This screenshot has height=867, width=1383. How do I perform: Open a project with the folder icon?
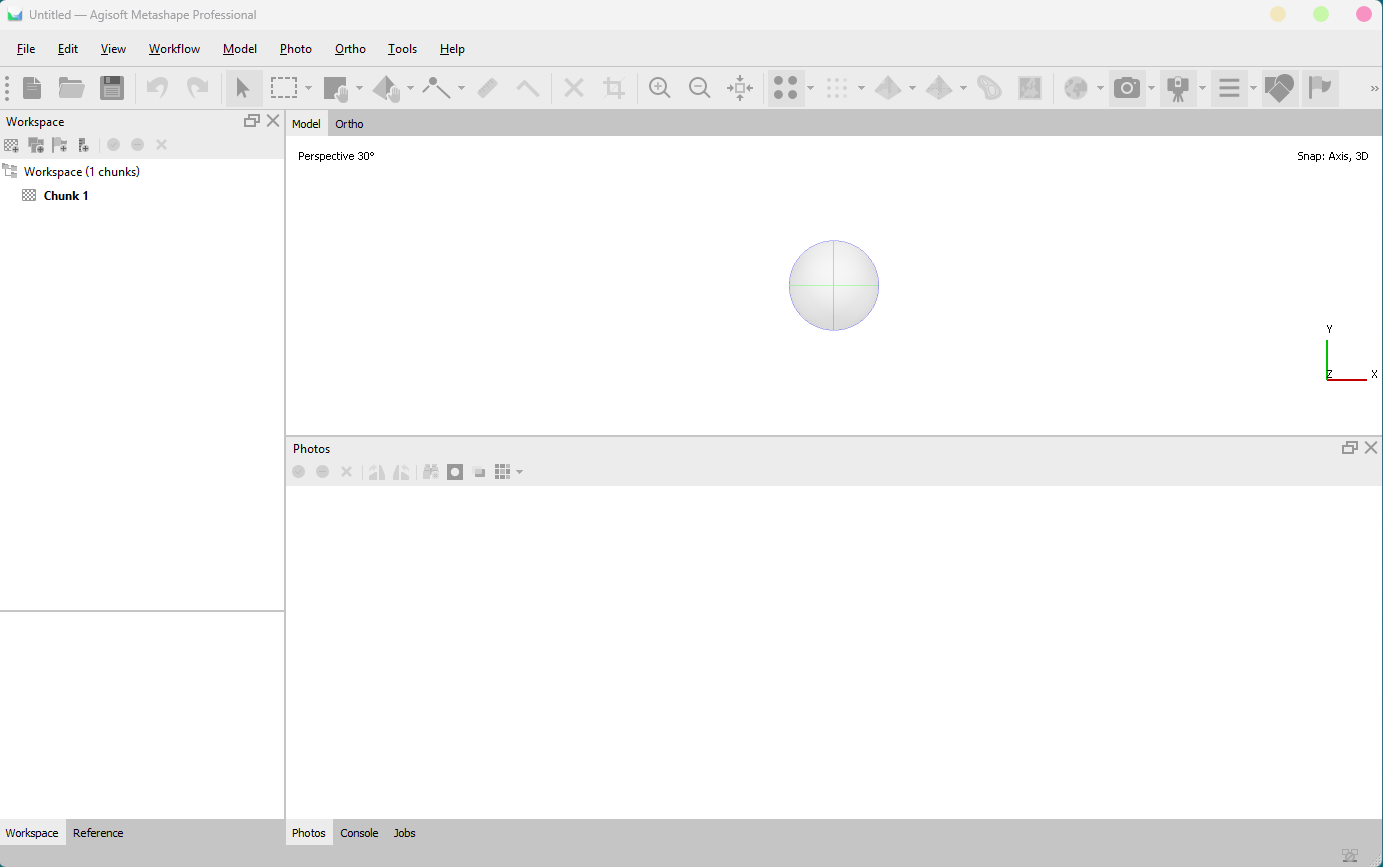click(71, 88)
